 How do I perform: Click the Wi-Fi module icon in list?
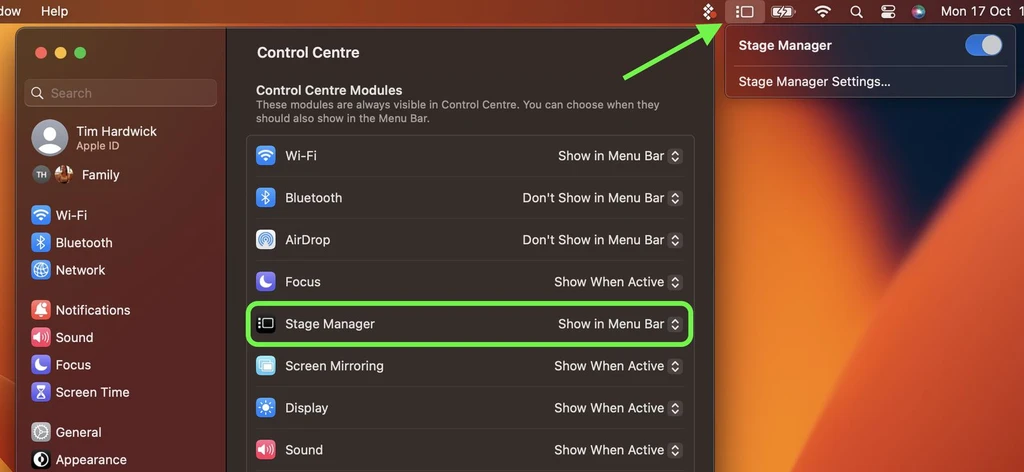[x=266, y=156]
